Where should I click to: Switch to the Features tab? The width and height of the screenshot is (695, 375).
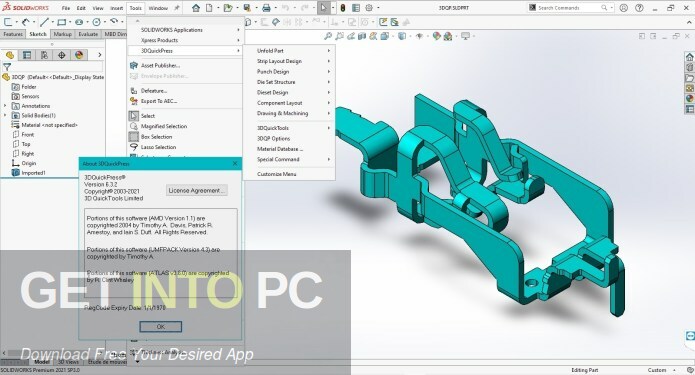pyautogui.click(x=13, y=34)
